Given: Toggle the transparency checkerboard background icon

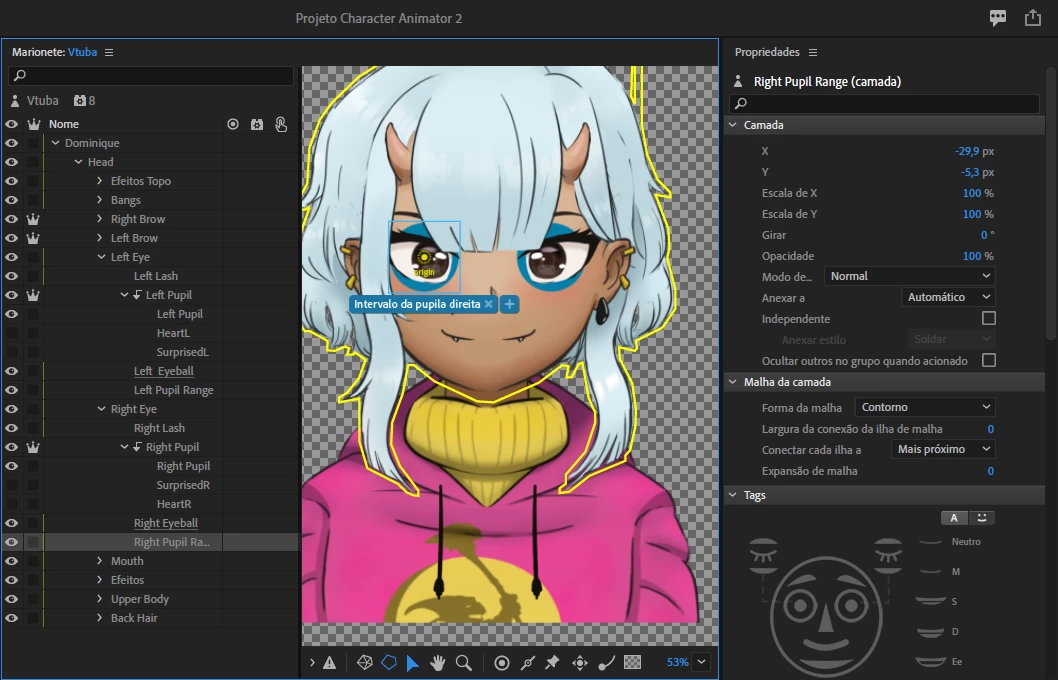Looking at the screenshot, I should coord(632,662).
